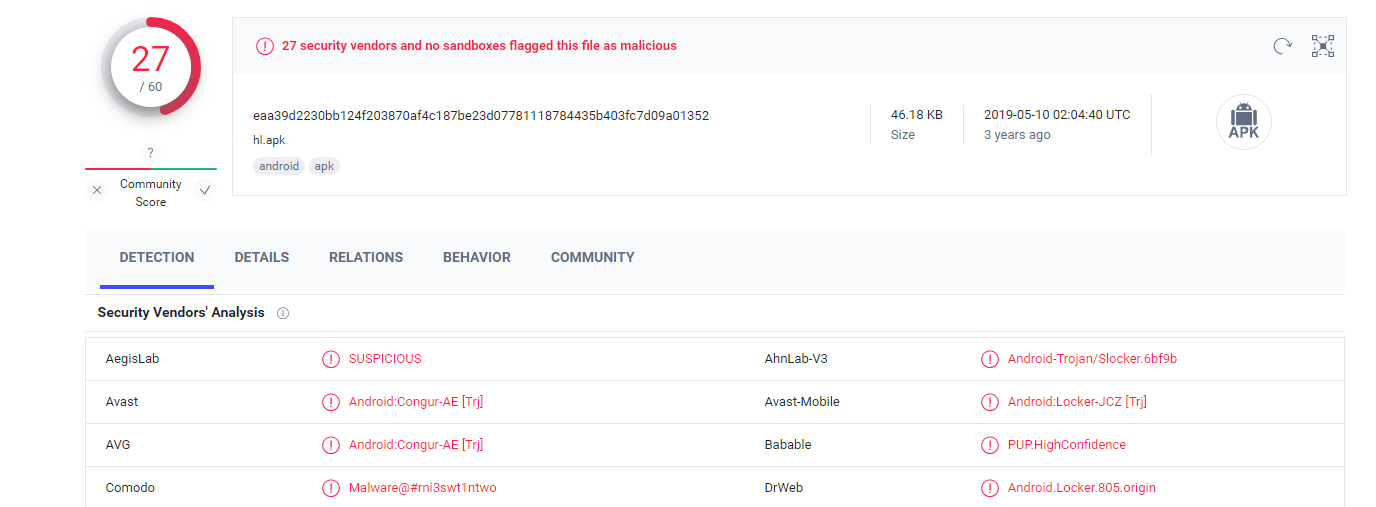The height and width of the screenshot is (507, 1376).
Task: Click the community score question mark
Action: point(150,153)
